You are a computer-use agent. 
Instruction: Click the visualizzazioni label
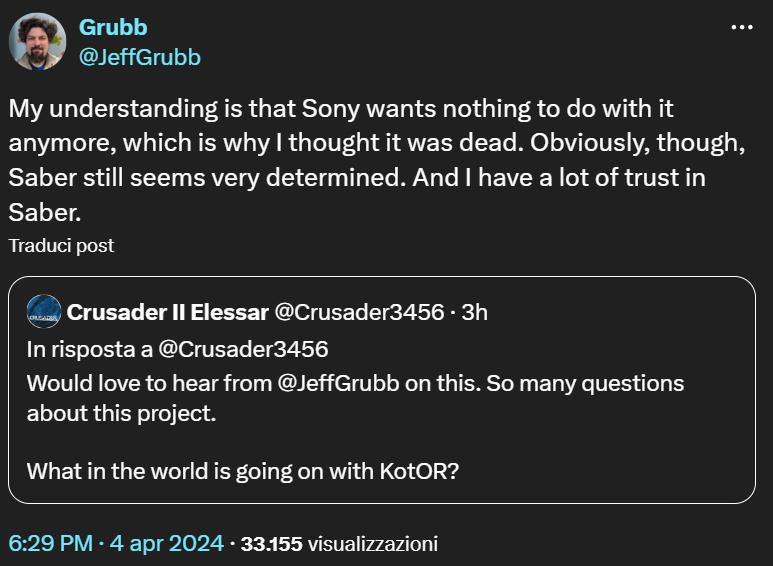pos(372,544)
